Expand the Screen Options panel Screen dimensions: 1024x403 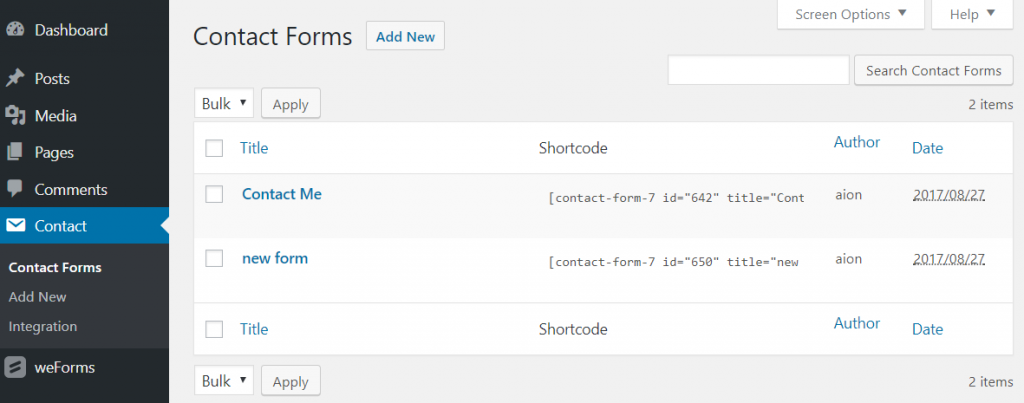[x=851, y=14]
